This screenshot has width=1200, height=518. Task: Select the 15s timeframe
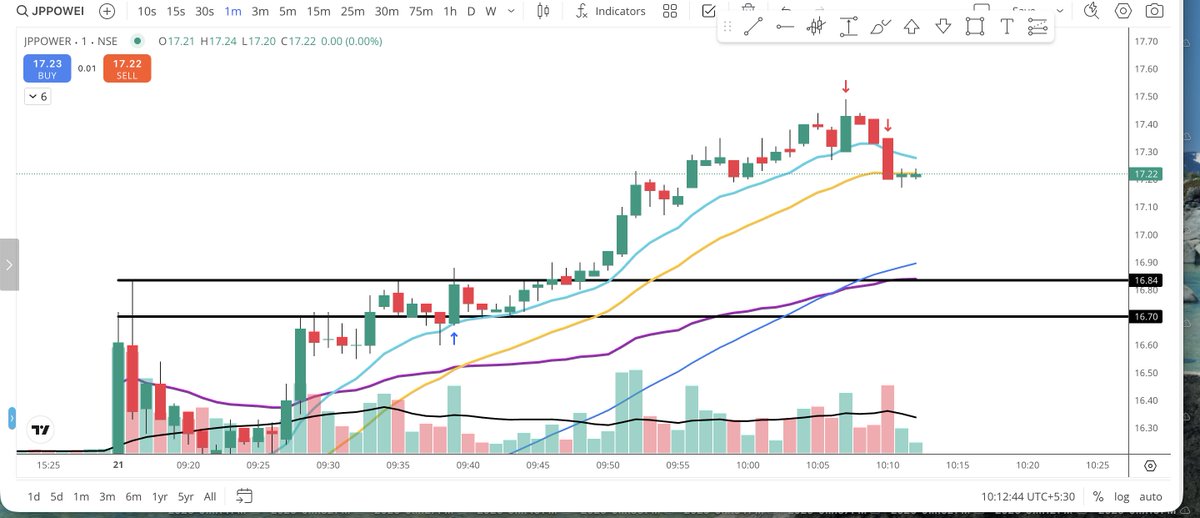coord(176,11)
